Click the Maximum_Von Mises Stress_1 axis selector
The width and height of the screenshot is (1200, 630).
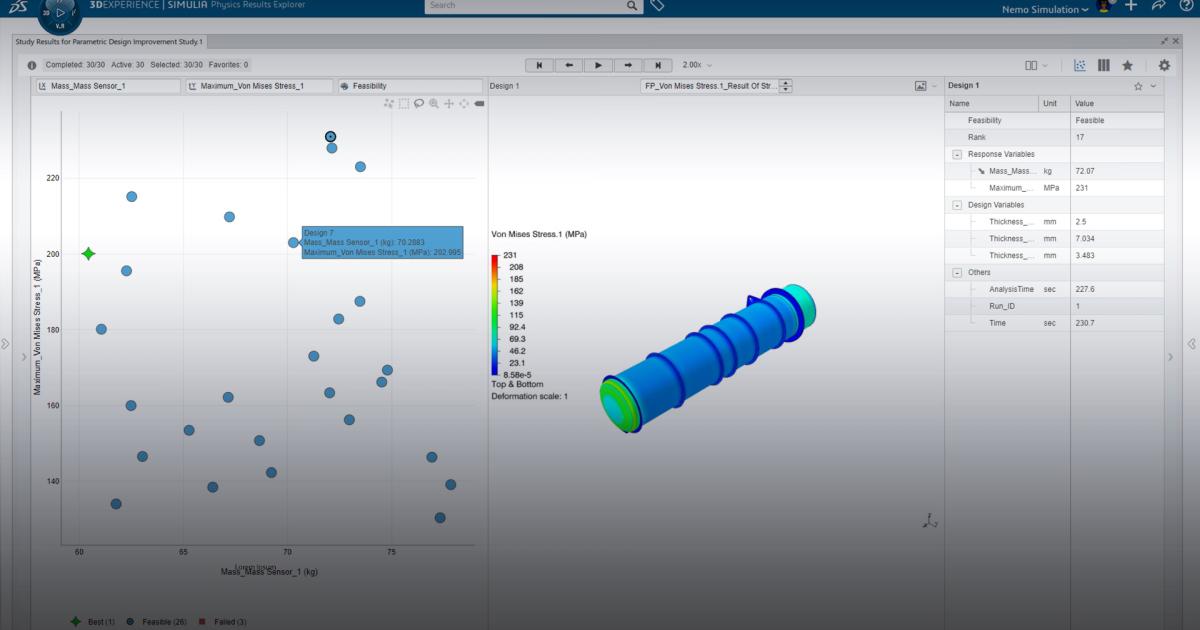click(x=259, y=86)
